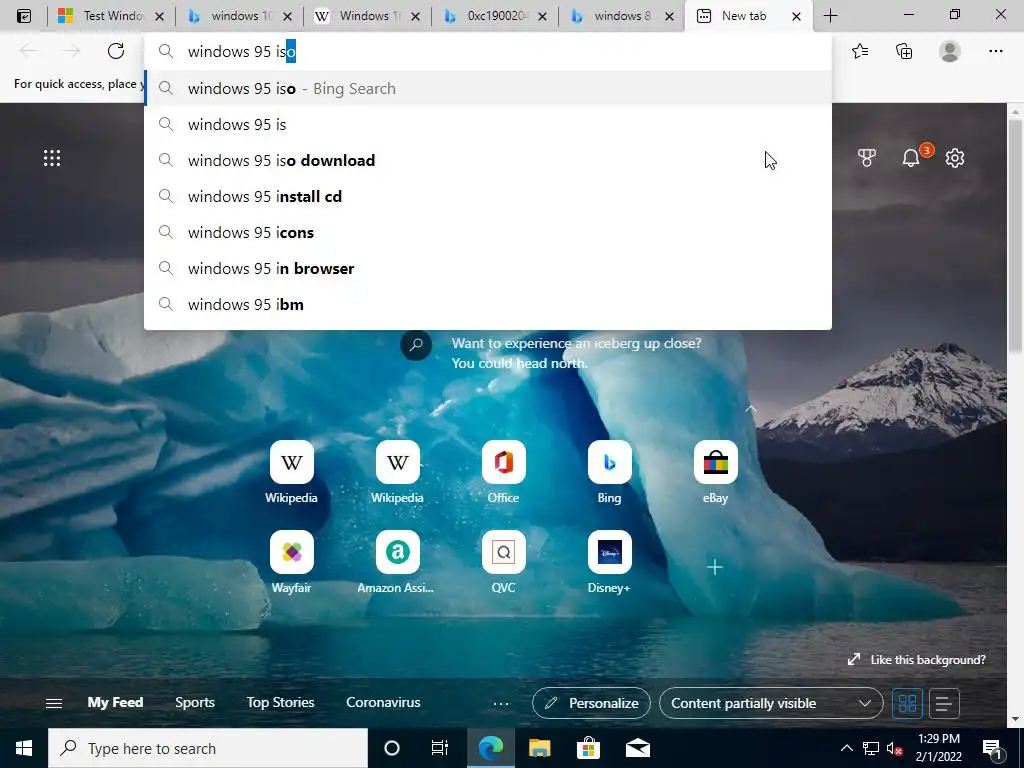Open the feed hamburger menu
Screen dimensions: 1024x768
[54, 703]
